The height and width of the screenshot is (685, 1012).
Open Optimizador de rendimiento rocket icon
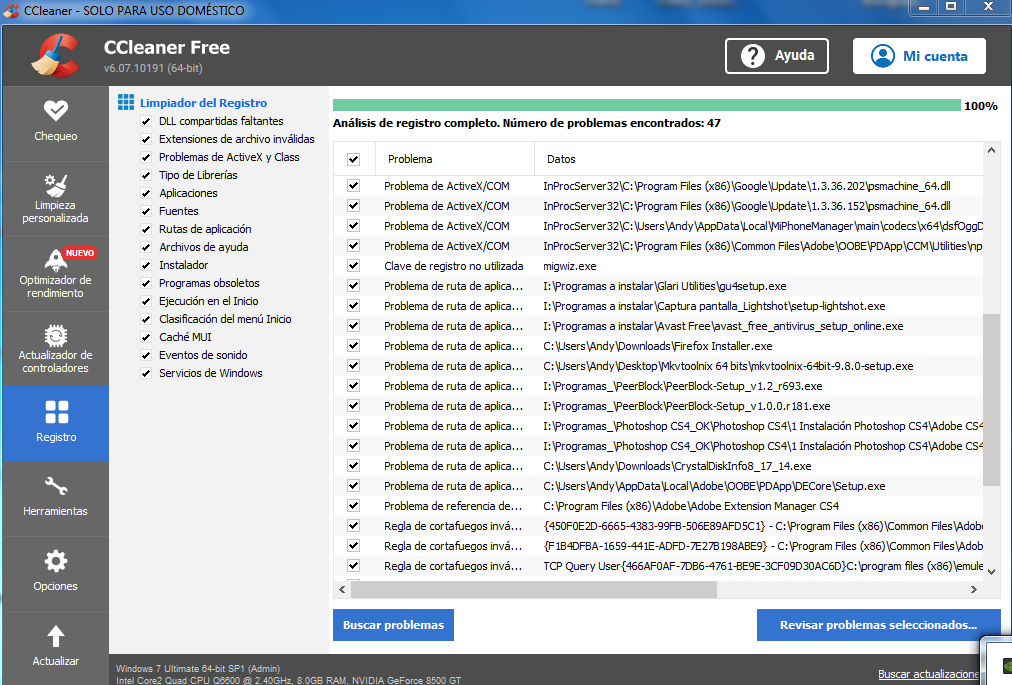56,260
